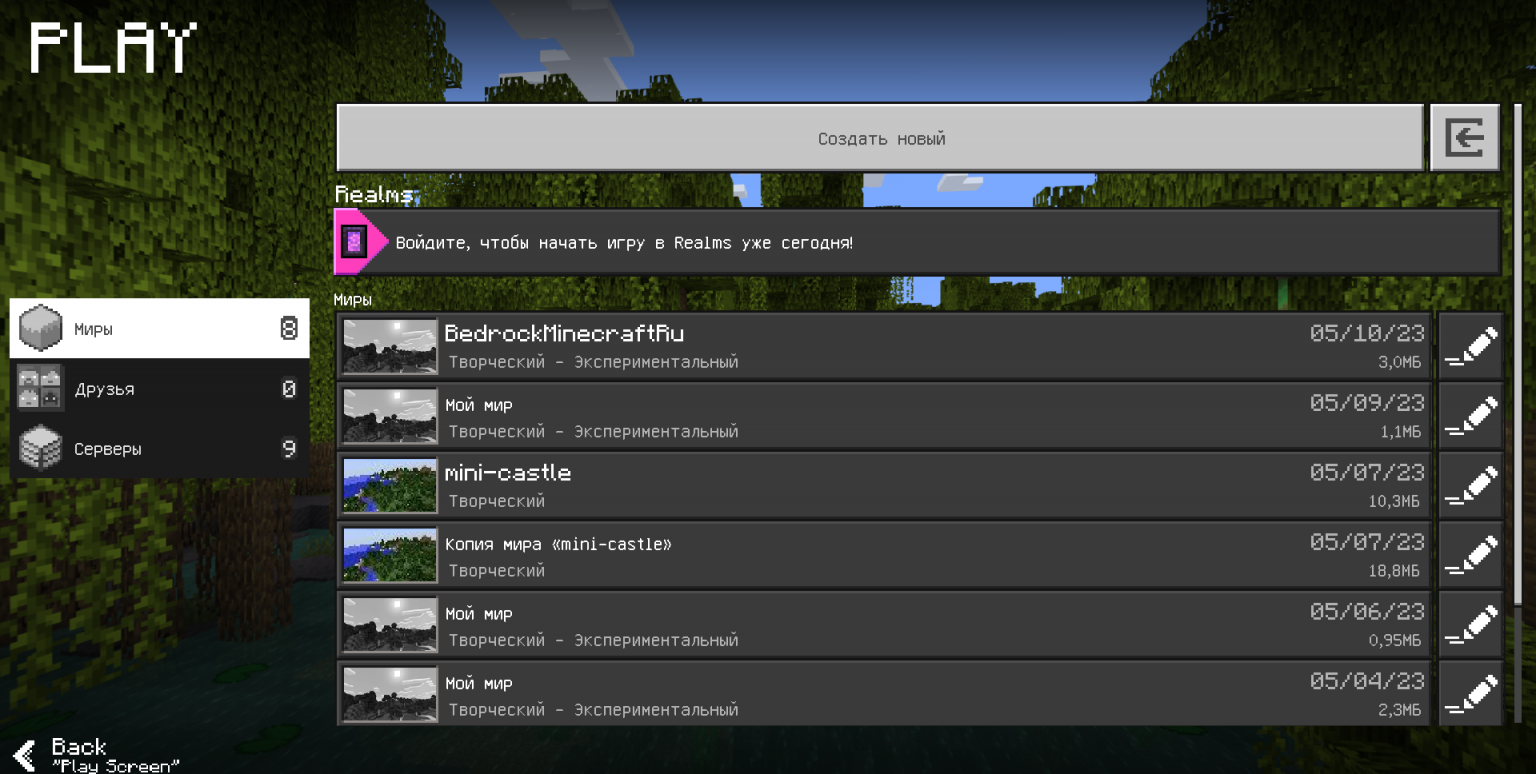Screen dimensions: 1536x774
Task: Click the Миры section heading above list
Action: point(353,299)
